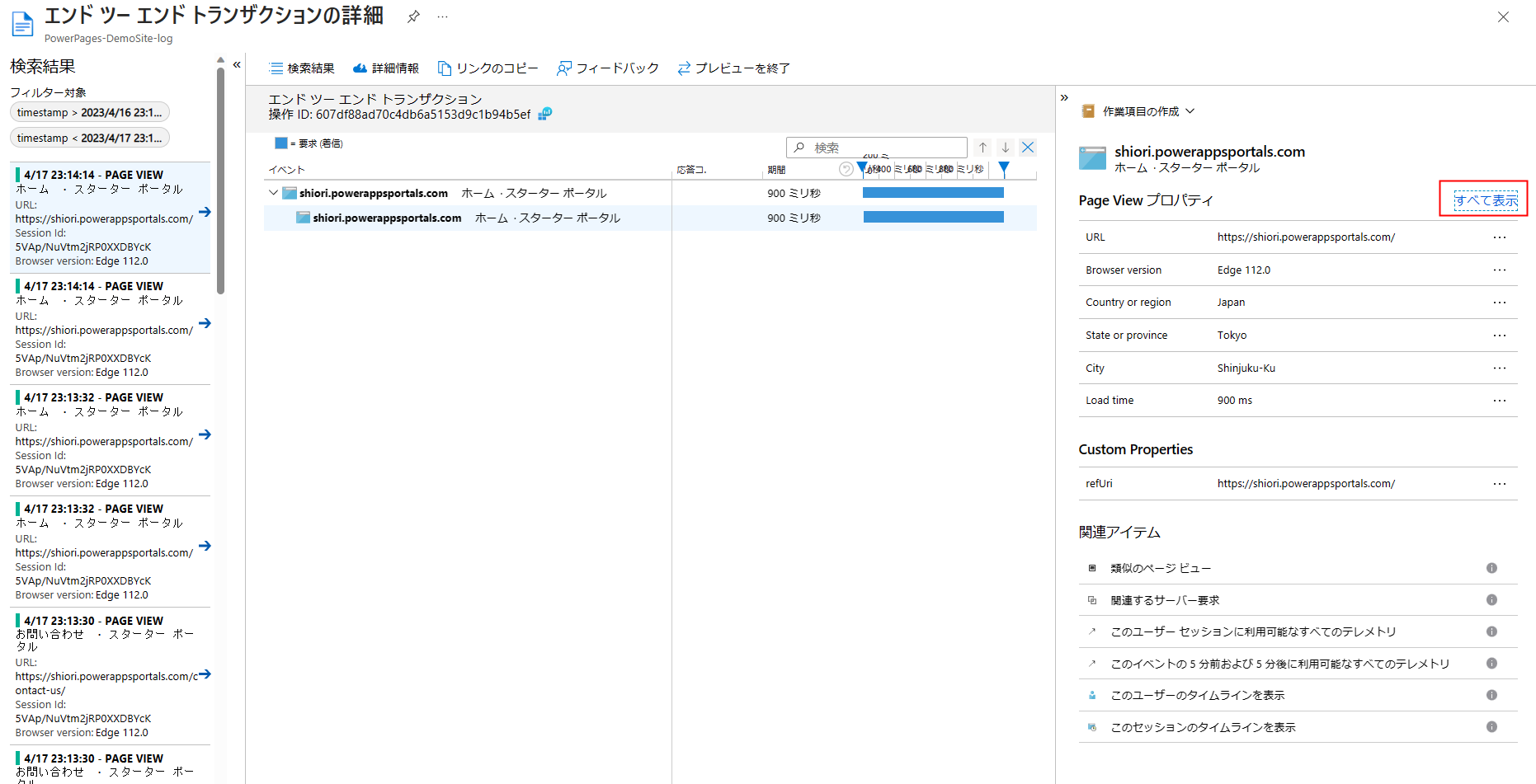Show info for このセッションのタイムラインを表示
1536x784 pixels.
pos(1491,727)
